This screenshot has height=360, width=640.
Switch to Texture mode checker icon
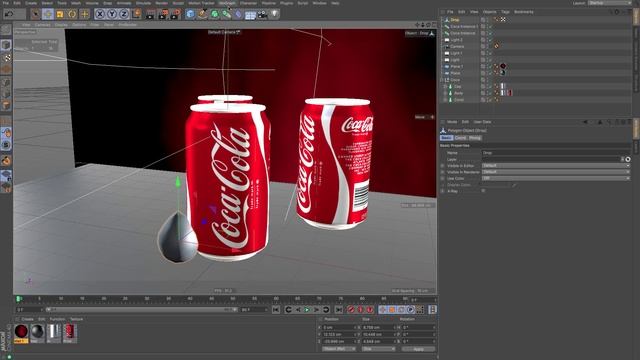6,58
